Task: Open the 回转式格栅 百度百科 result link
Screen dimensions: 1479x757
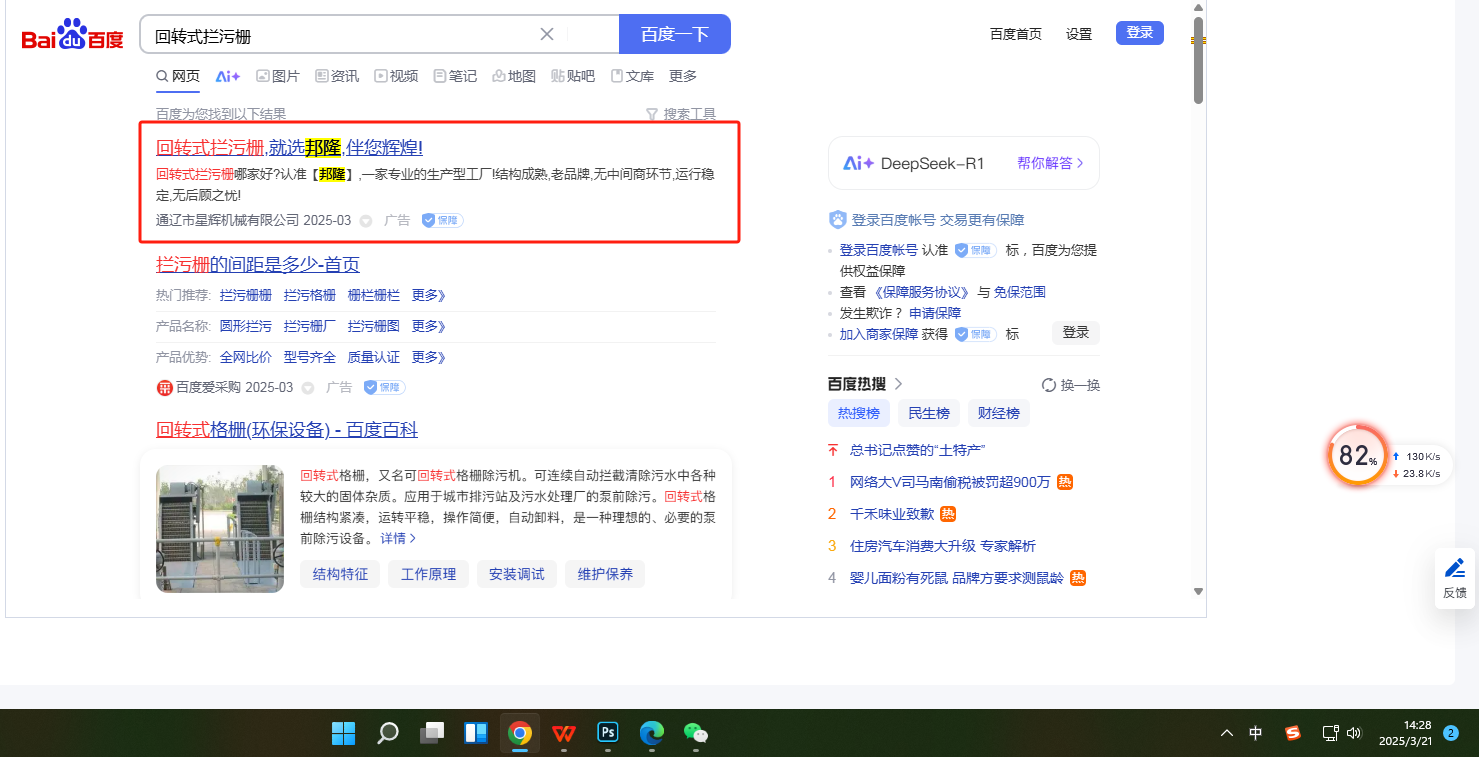Action: point(287,430)
